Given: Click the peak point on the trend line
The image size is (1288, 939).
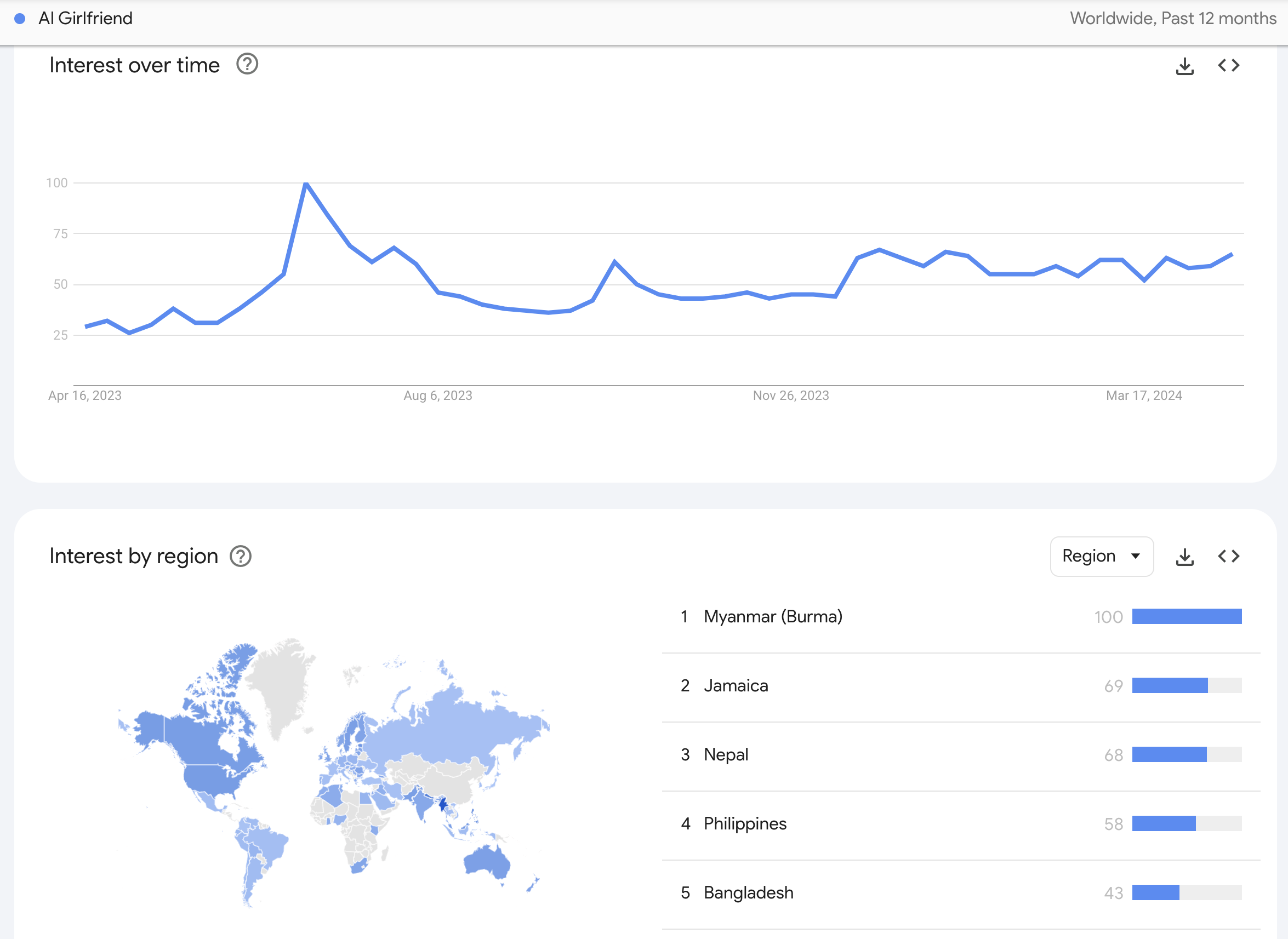Looking at the screenshot, I should pos(306,183).
